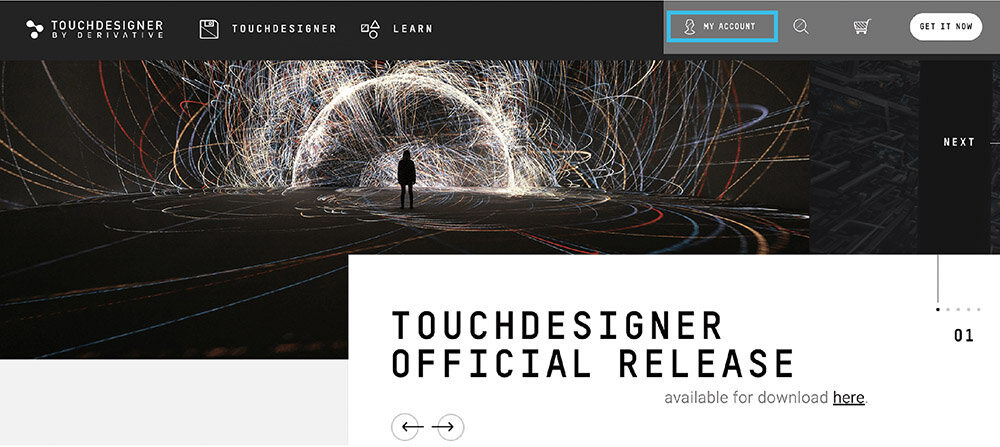Open the TouchDesigner menu item

[x=284, y=29]
